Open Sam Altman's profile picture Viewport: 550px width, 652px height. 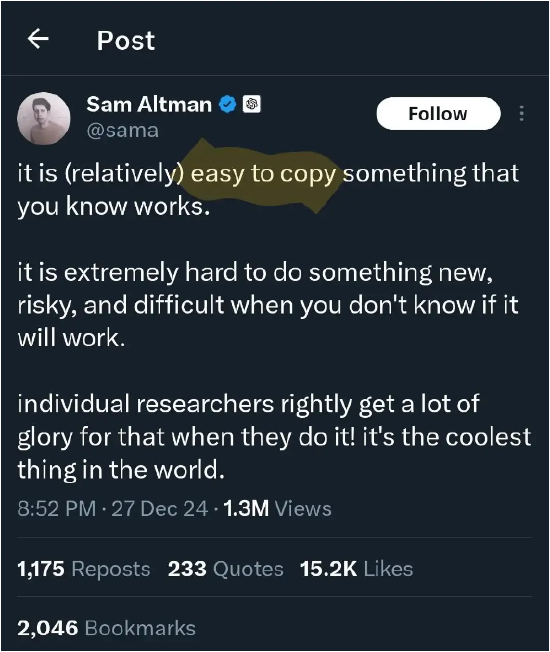pos(44,119)
